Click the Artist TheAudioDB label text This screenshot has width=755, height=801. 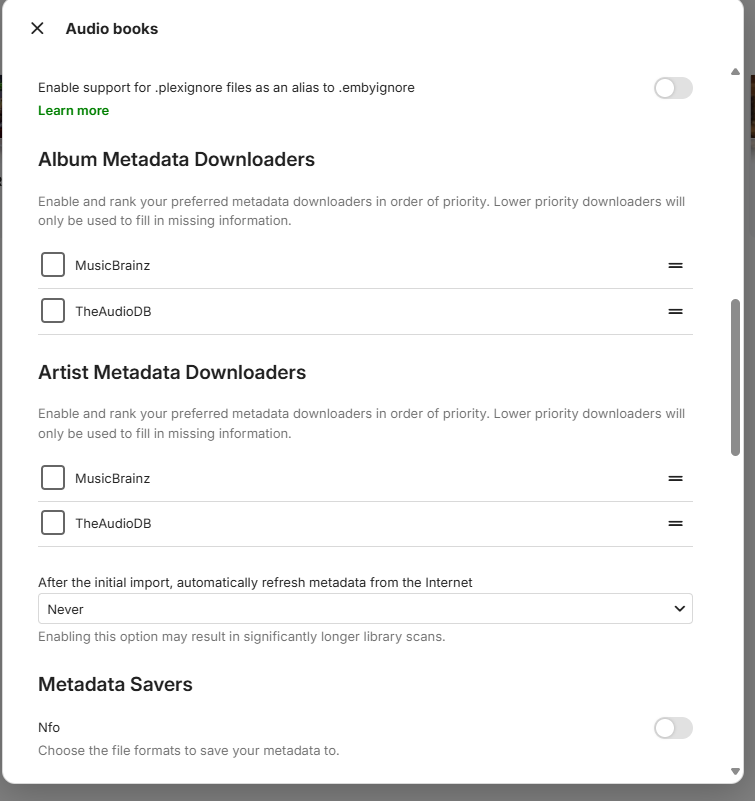(x=113, y=523)
